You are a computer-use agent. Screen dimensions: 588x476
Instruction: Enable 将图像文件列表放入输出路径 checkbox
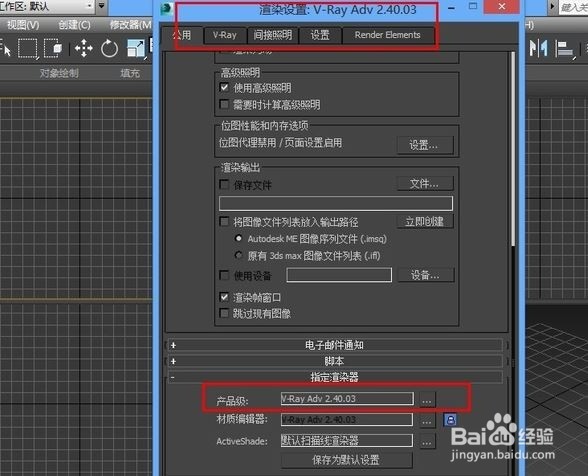point(224,221)
